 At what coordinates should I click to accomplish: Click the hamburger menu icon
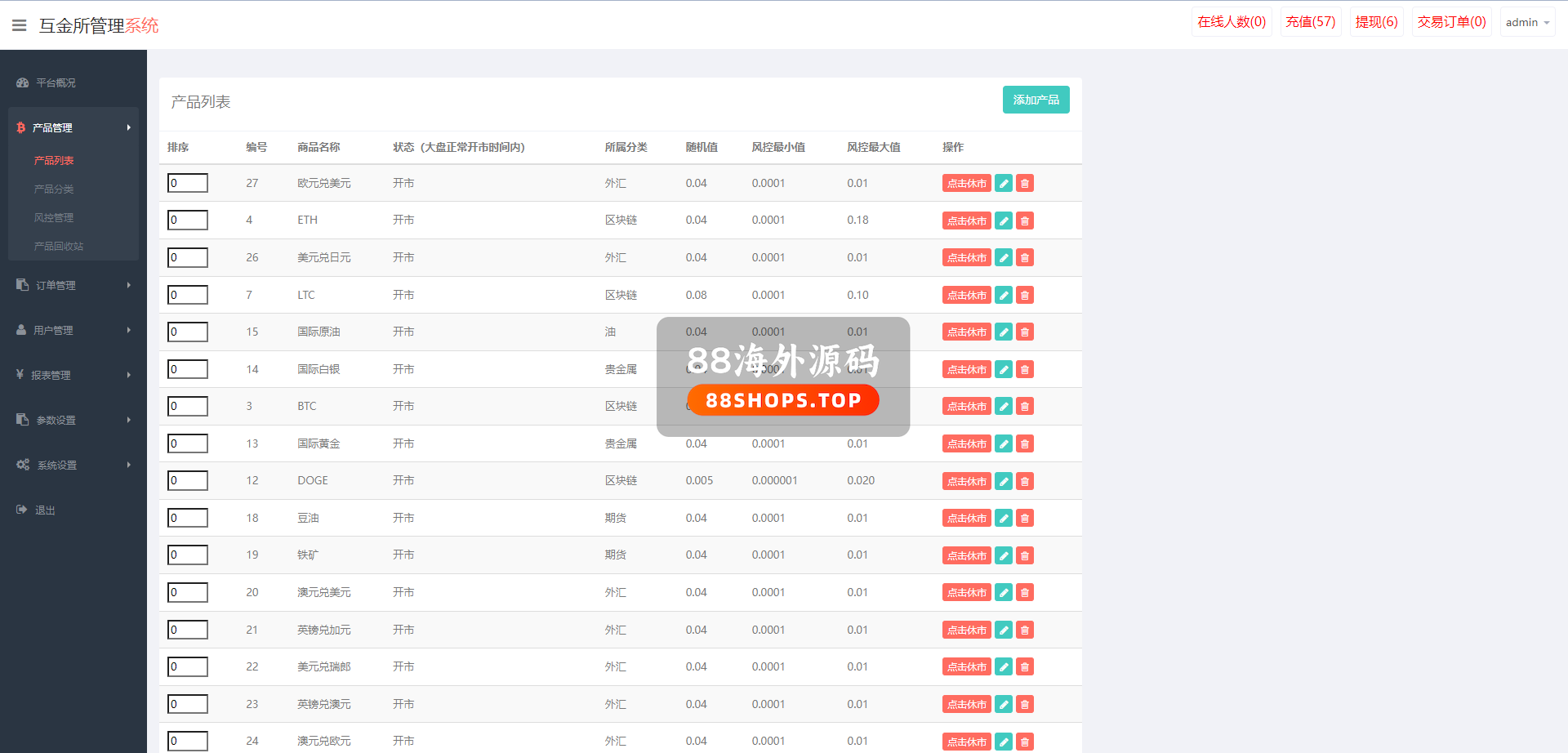tap(20, 25)
